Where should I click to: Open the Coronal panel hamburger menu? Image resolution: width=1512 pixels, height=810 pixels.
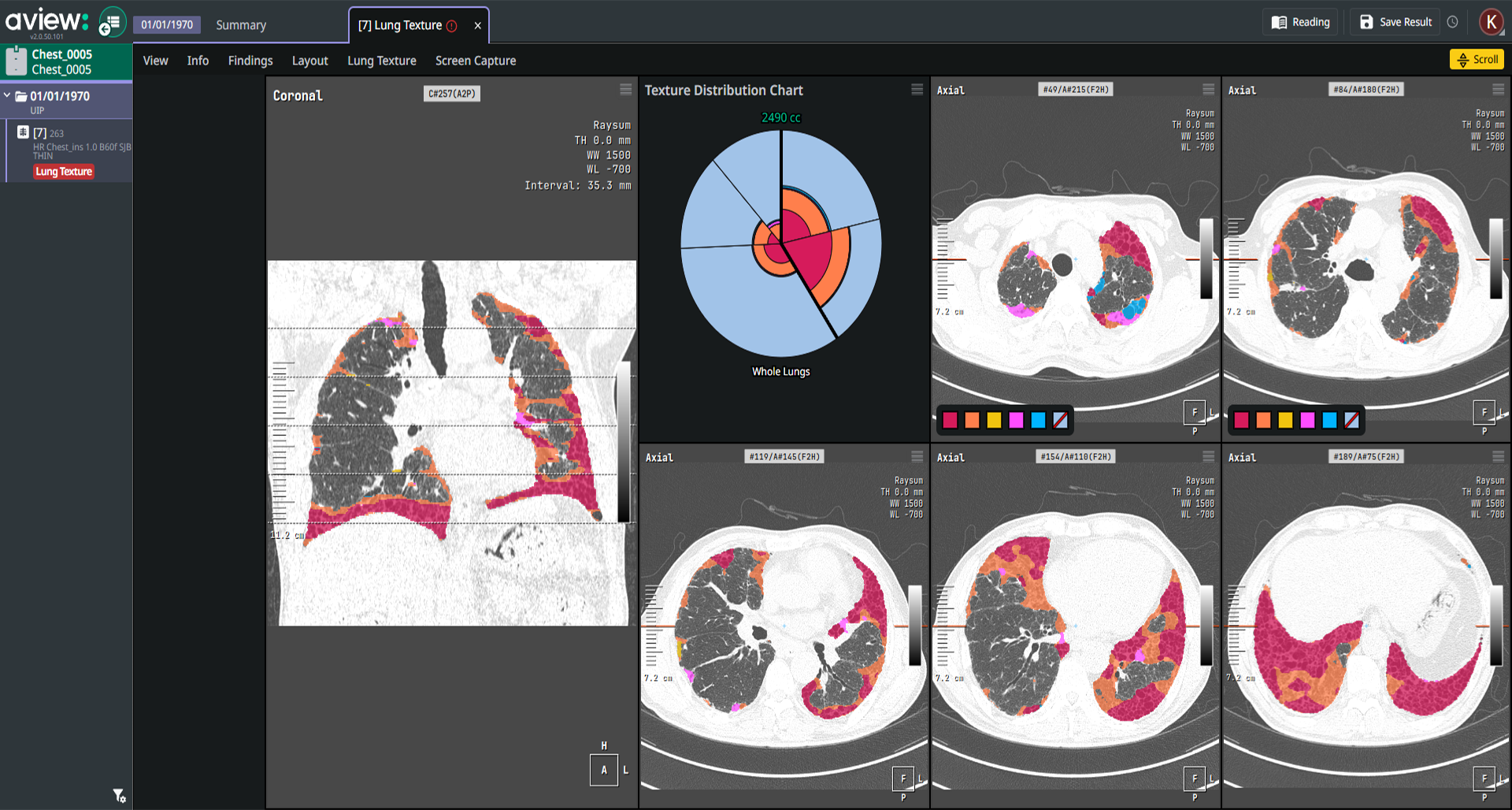click(625, 90)
